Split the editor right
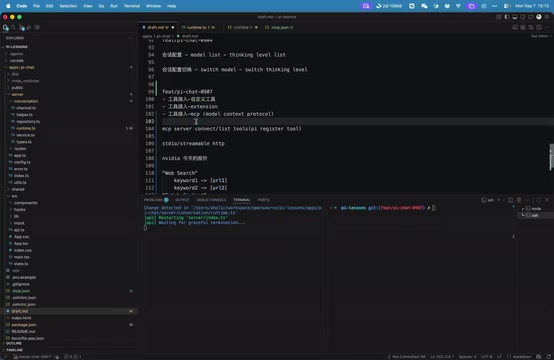554x360 pixels. (539, 27)
